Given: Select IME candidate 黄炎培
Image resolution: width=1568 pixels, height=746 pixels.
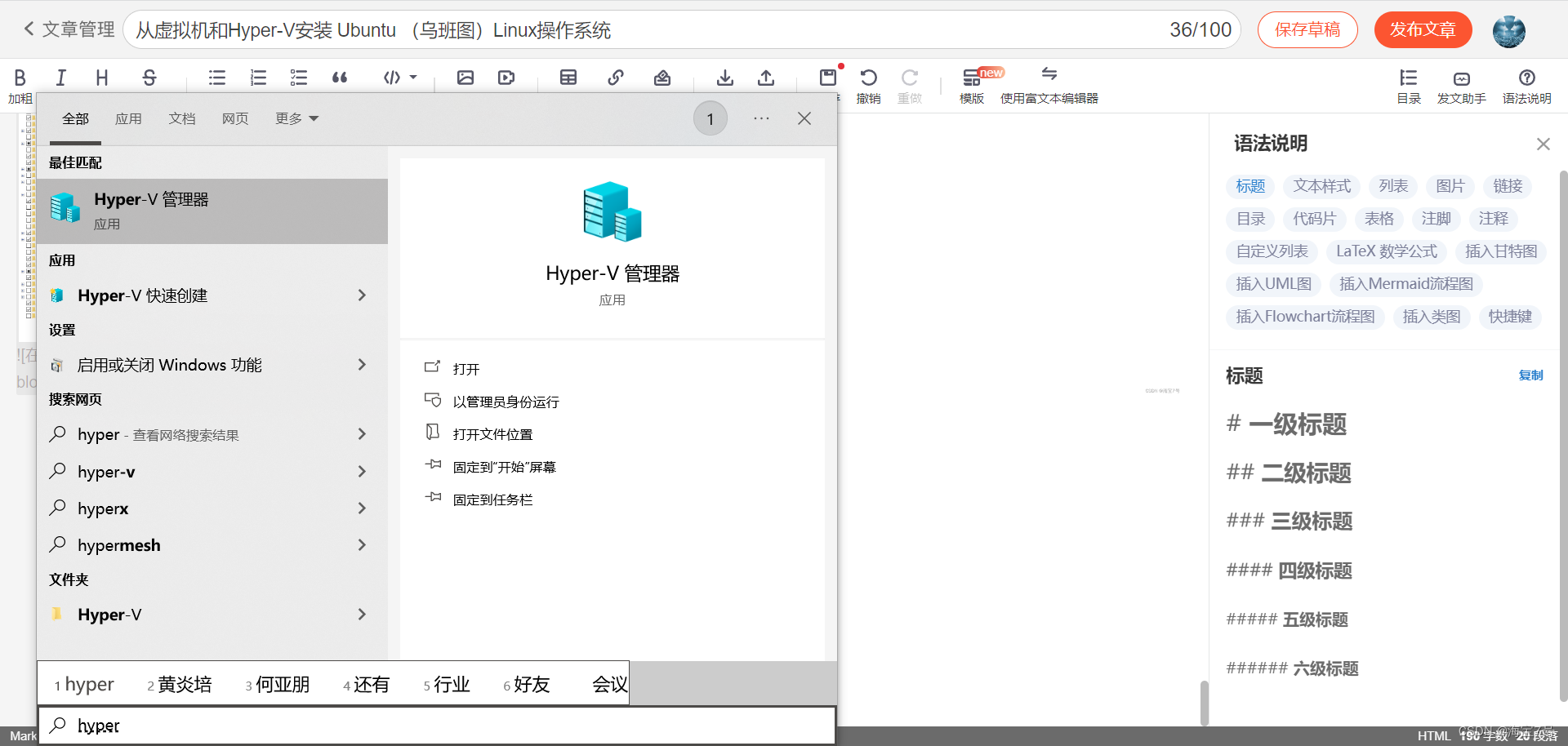Looking at the screenshot, I should pos(180,685).
